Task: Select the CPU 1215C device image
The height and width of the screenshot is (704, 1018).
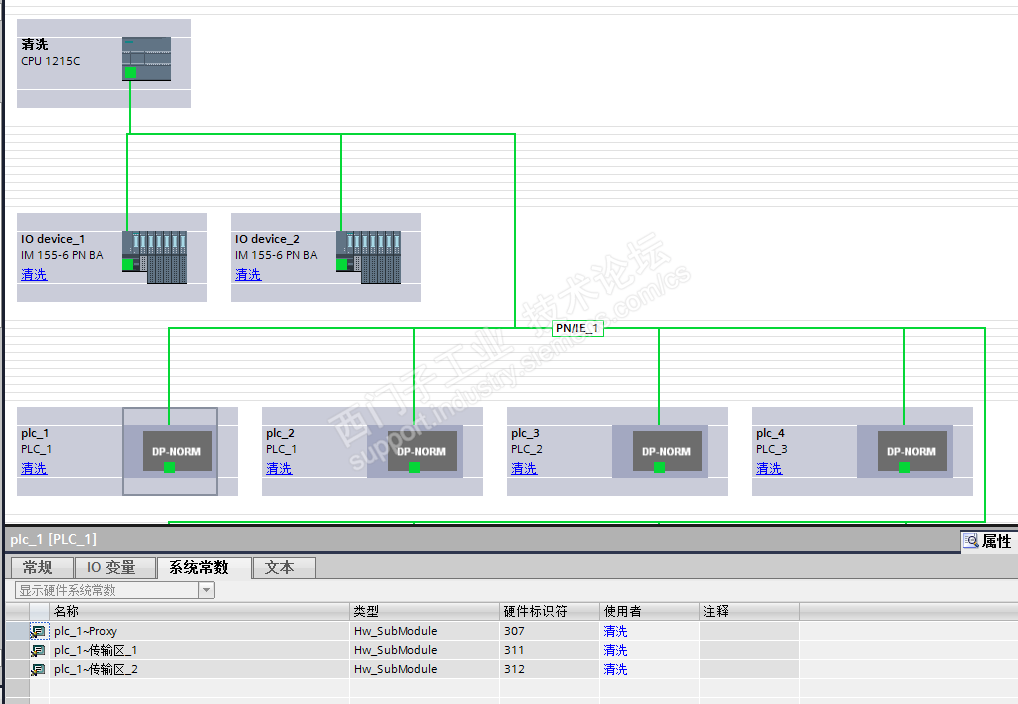Action: point(147,59)
